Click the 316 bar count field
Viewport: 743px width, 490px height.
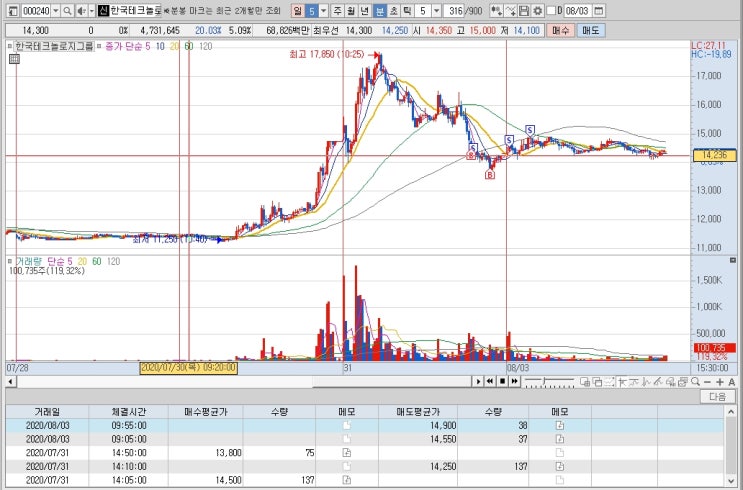453,10
